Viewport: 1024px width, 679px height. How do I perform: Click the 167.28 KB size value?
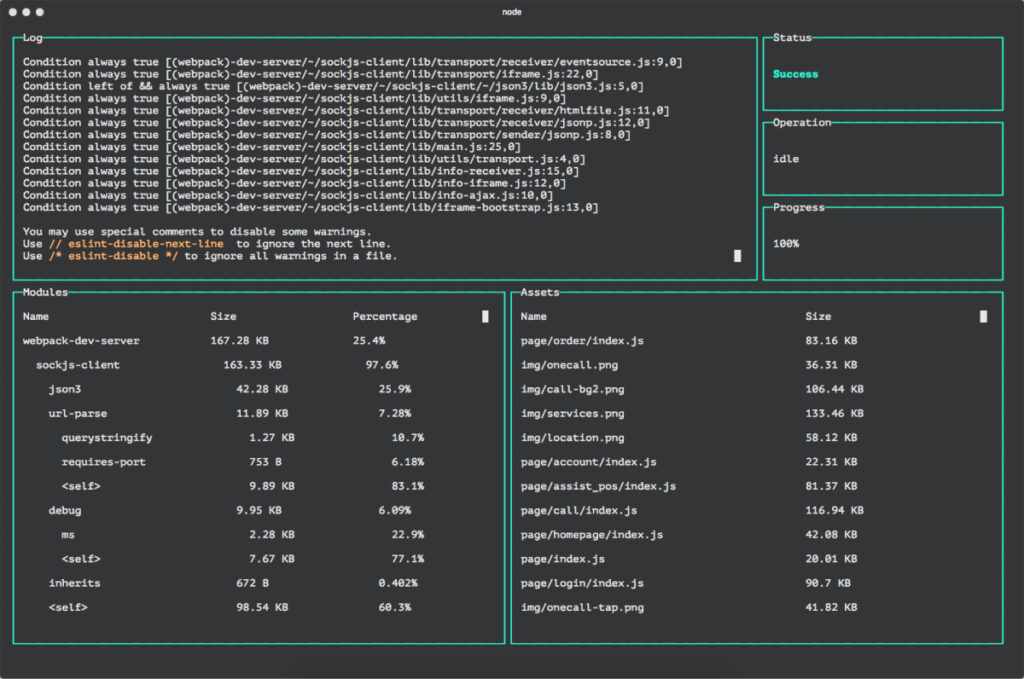click(239, 341)
